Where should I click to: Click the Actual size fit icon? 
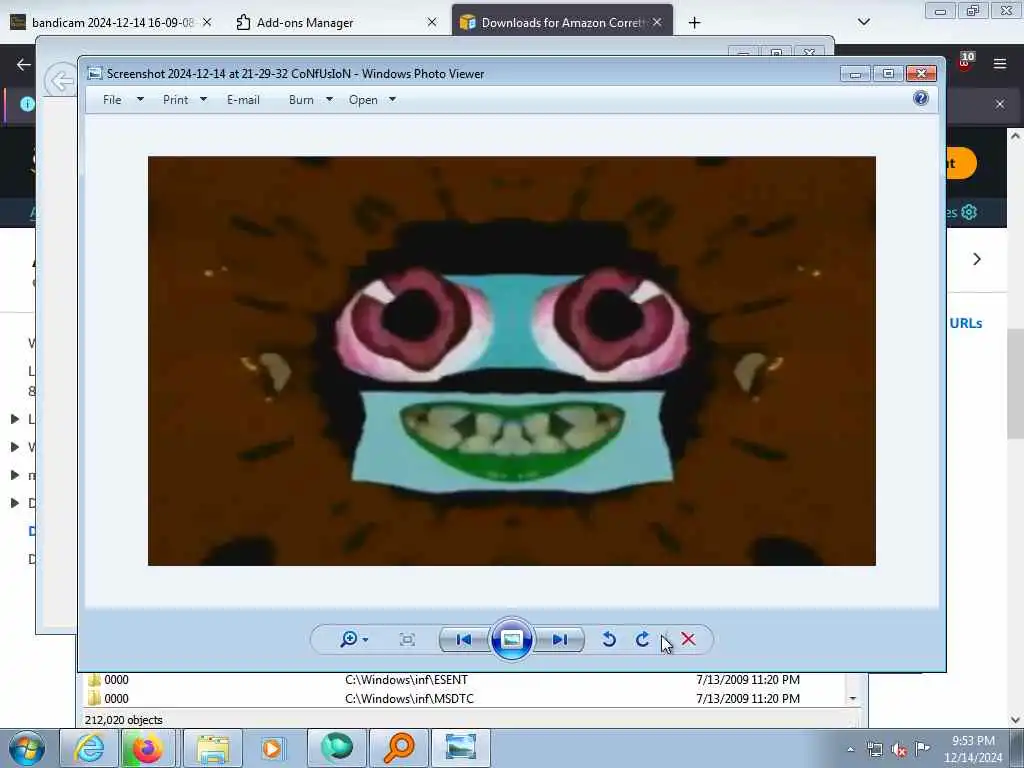[407, 639]
